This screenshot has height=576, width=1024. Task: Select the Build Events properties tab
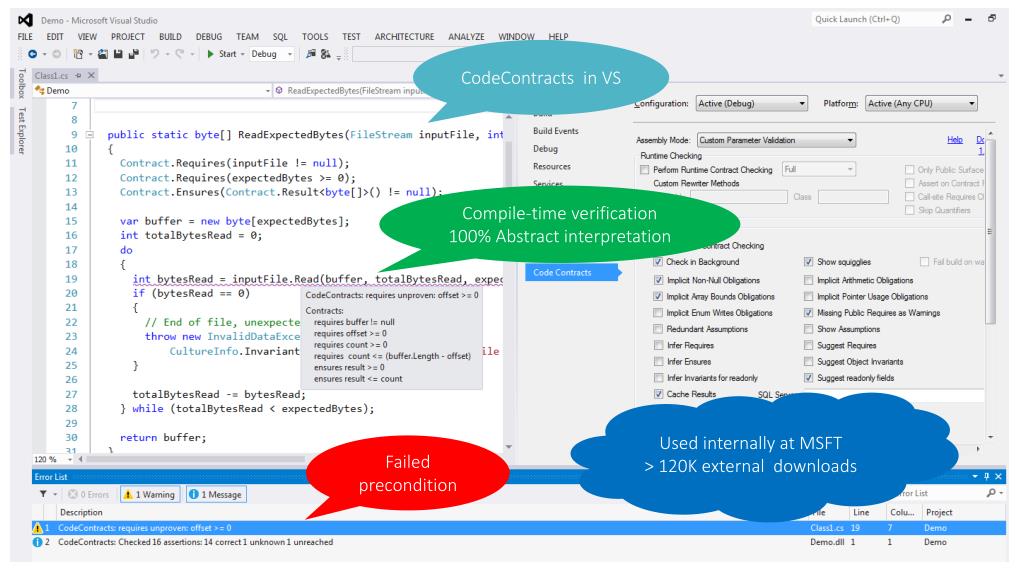[556, 131]
